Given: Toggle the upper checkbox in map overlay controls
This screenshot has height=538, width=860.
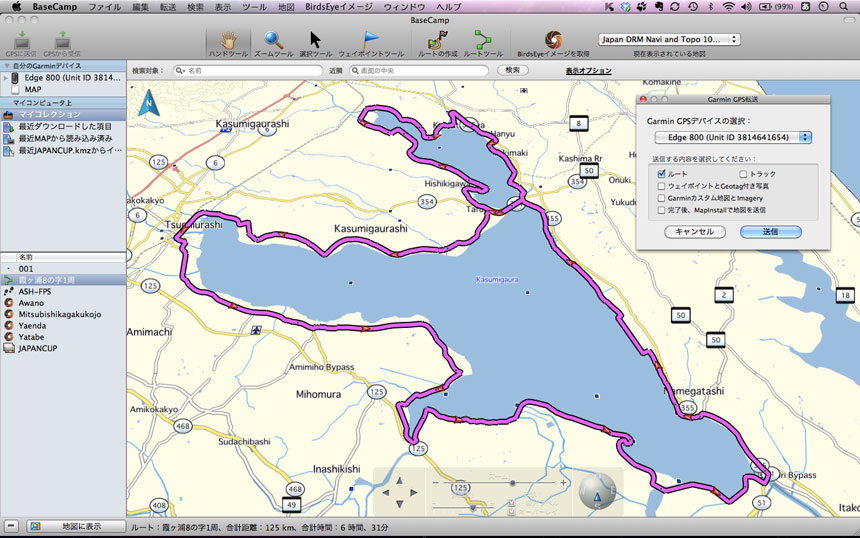Looking at the screenshot, I should (x=512, y=503).
